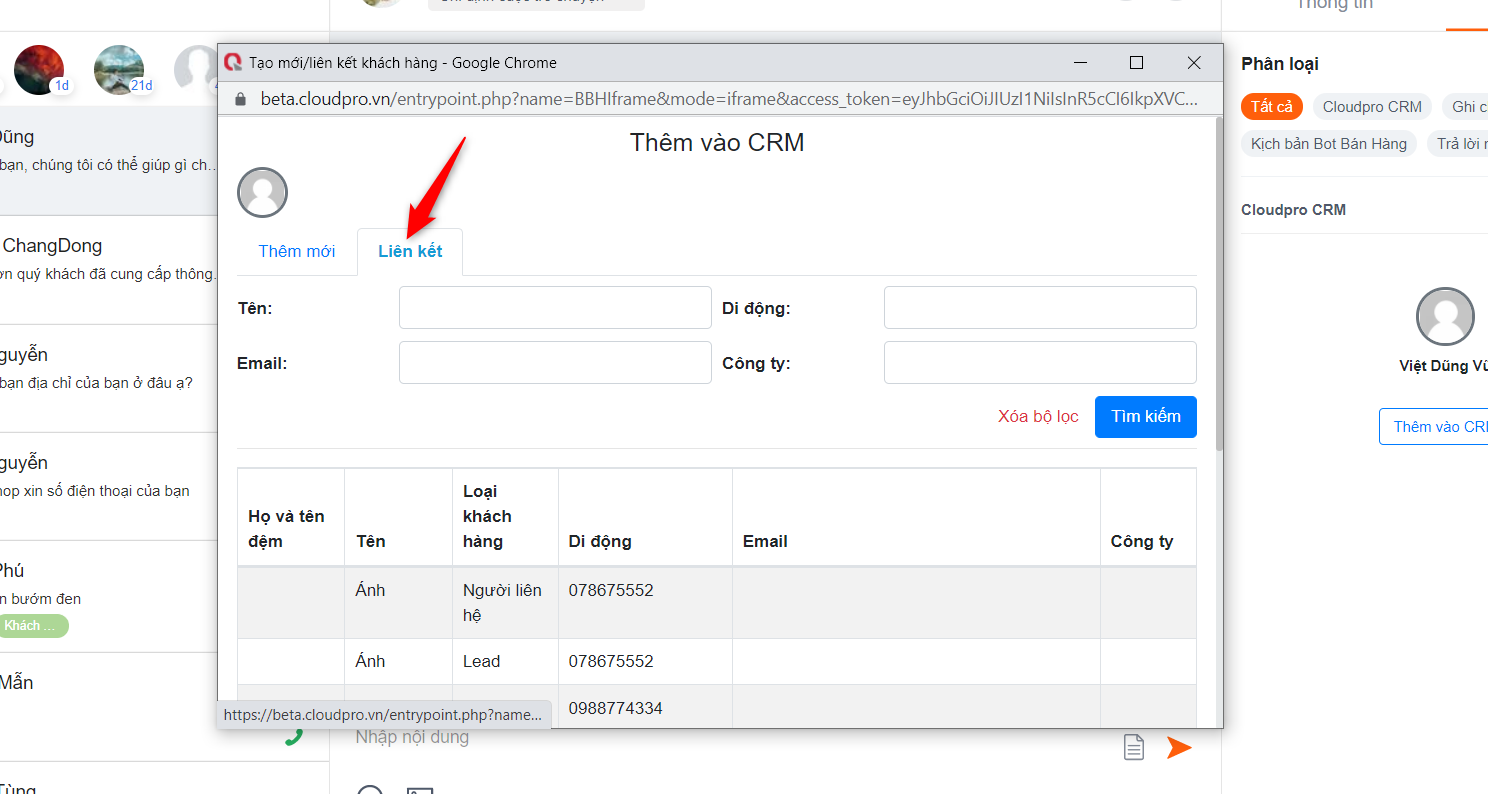This screenshot has width=1488, height=794.
Task: Click the green Khách tag on Phú chat
Action: [33, 626]
